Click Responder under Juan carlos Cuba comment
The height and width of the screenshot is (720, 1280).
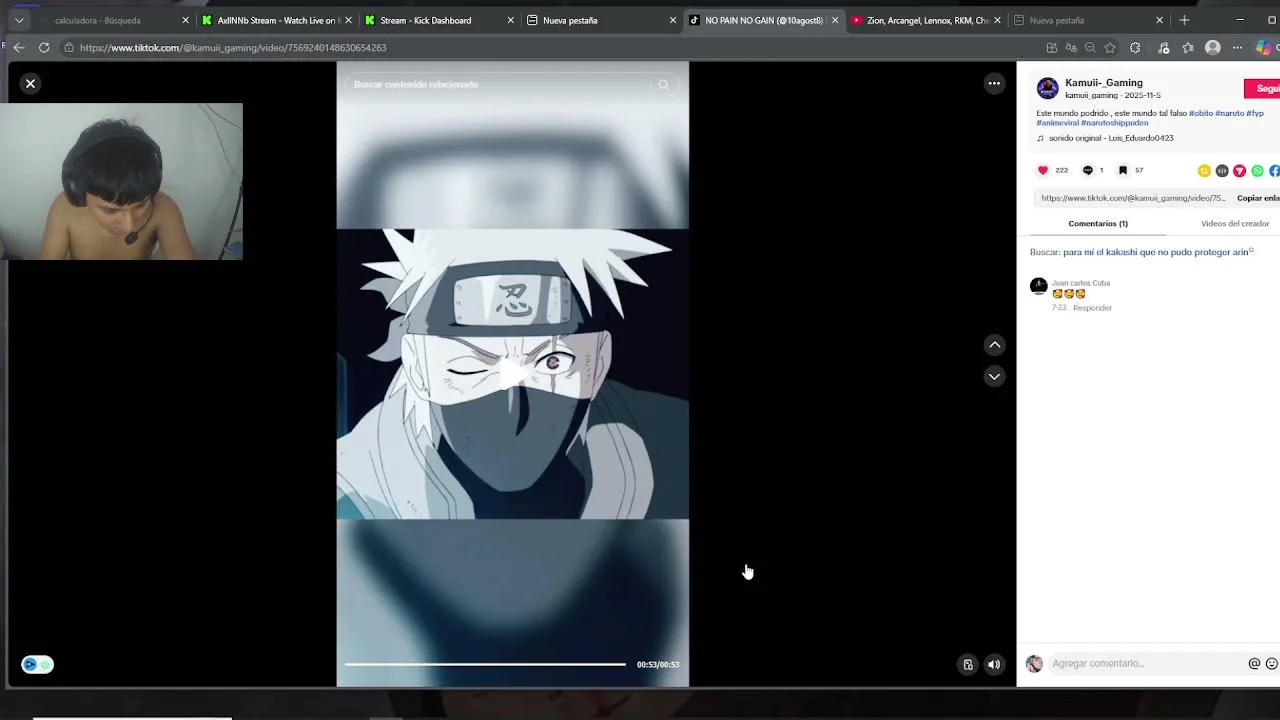1092,308
